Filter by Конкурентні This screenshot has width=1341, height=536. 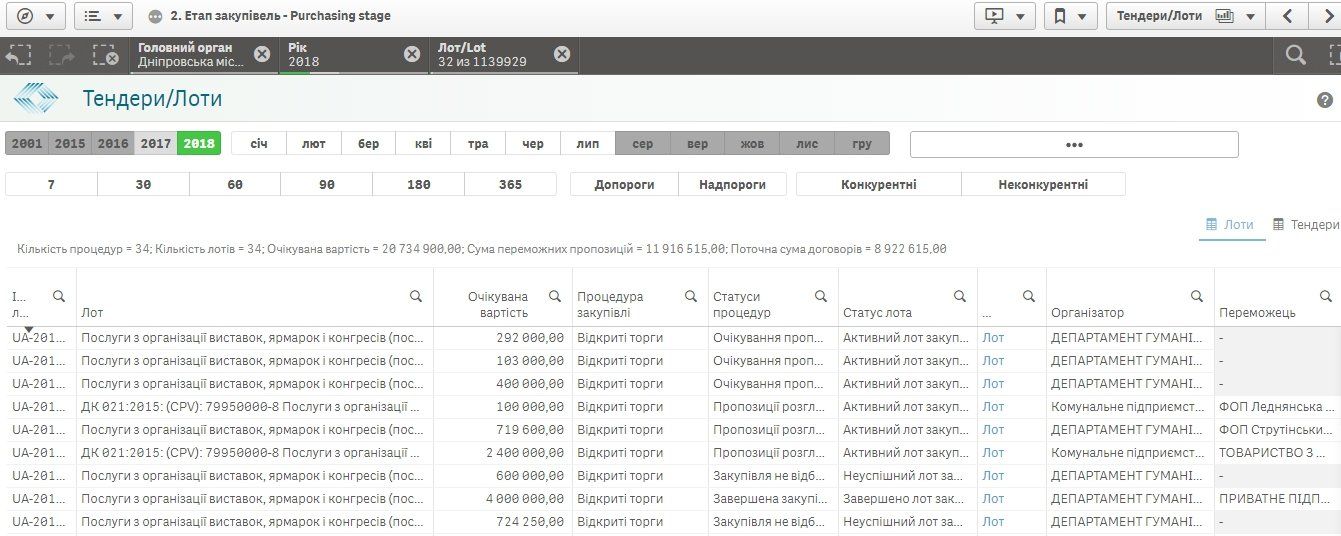[x=879, y=184]
